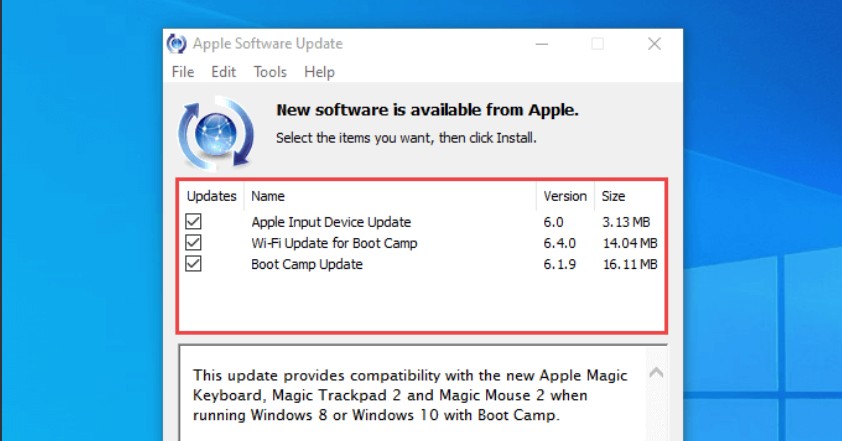
Task: Close the Apple Software Update window
Action: 654,44
